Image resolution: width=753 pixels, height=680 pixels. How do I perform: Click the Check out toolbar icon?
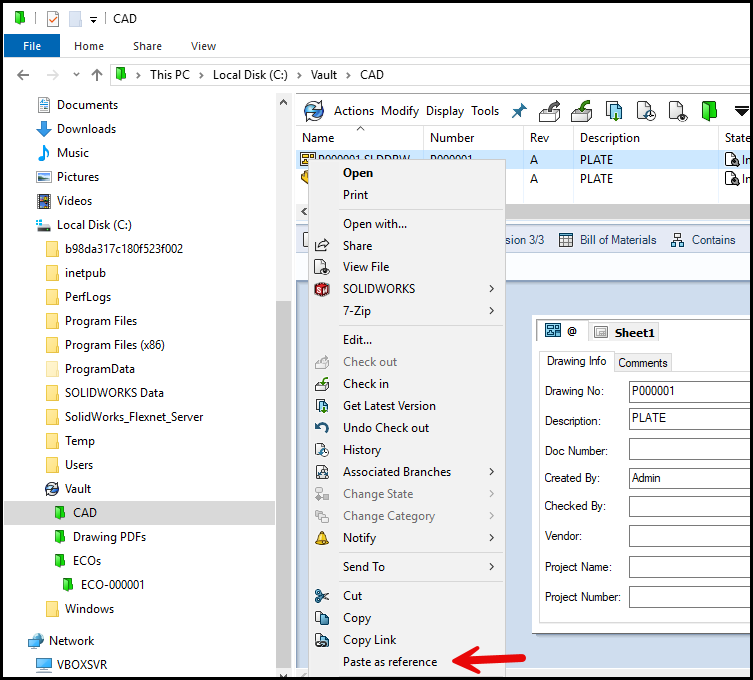(x=549, y=111)
